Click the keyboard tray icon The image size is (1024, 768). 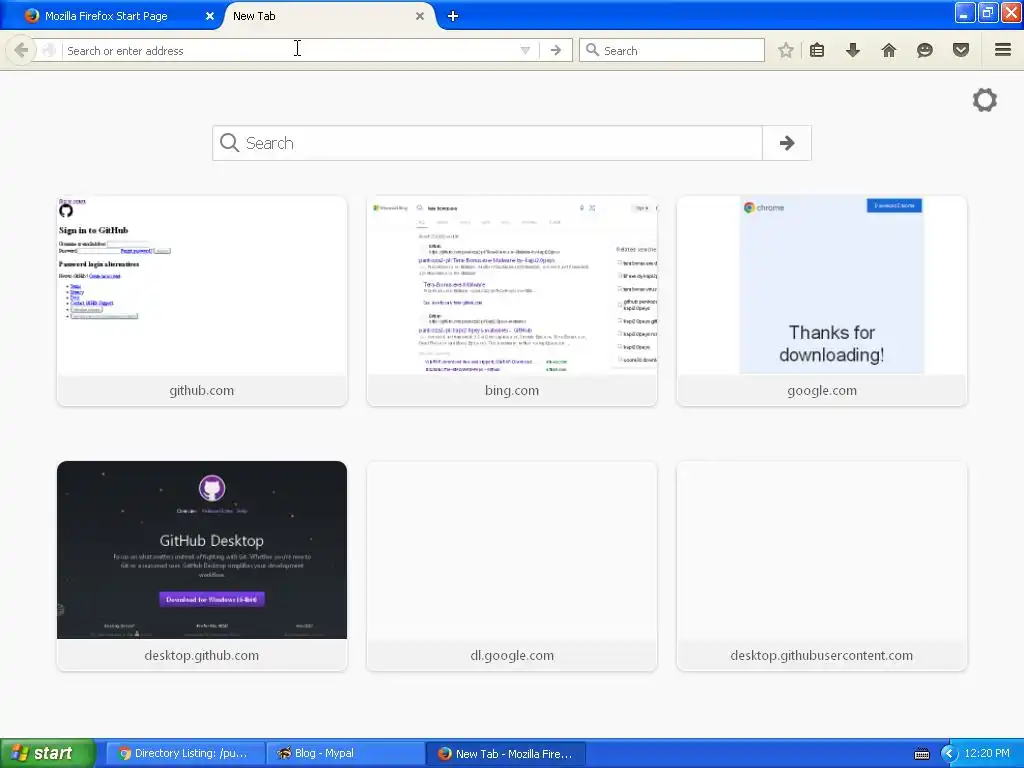(922, 754)
